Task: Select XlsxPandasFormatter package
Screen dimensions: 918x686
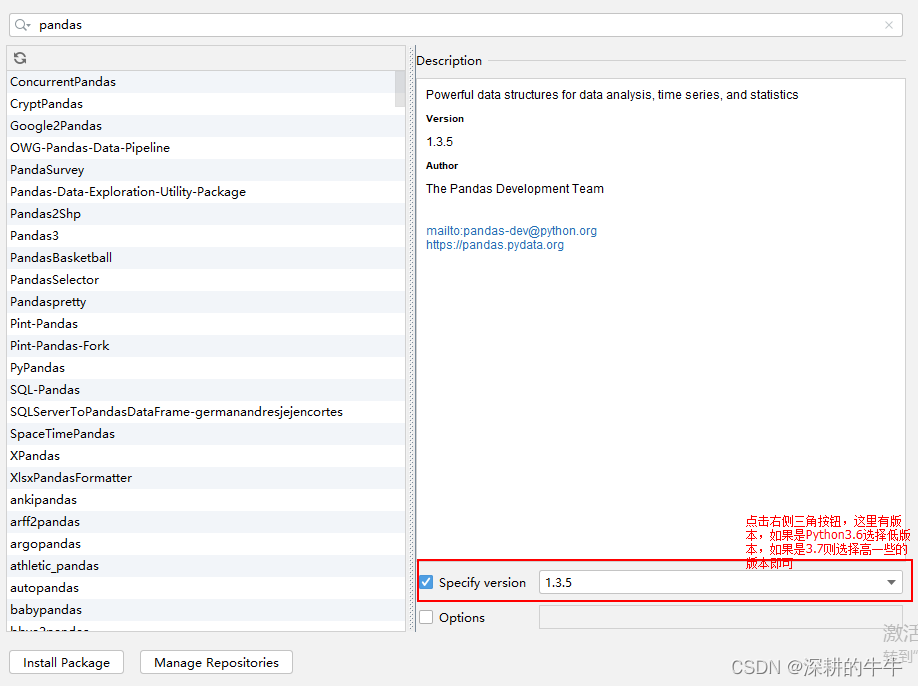Action: [x=206, y=478]
